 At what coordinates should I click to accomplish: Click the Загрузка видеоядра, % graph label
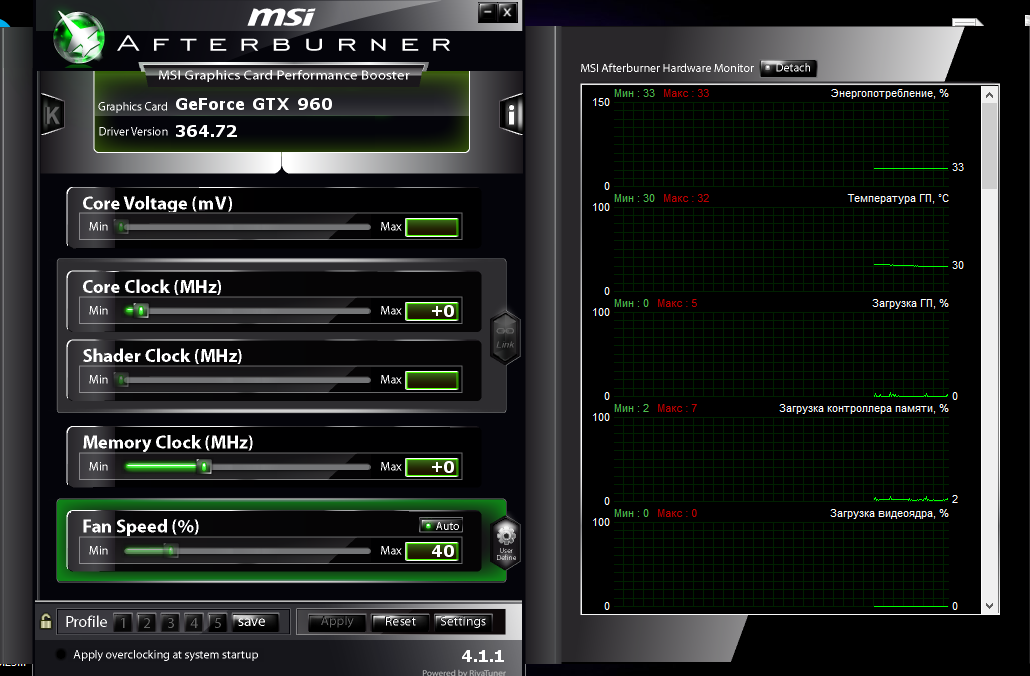(x=889, y=514)
